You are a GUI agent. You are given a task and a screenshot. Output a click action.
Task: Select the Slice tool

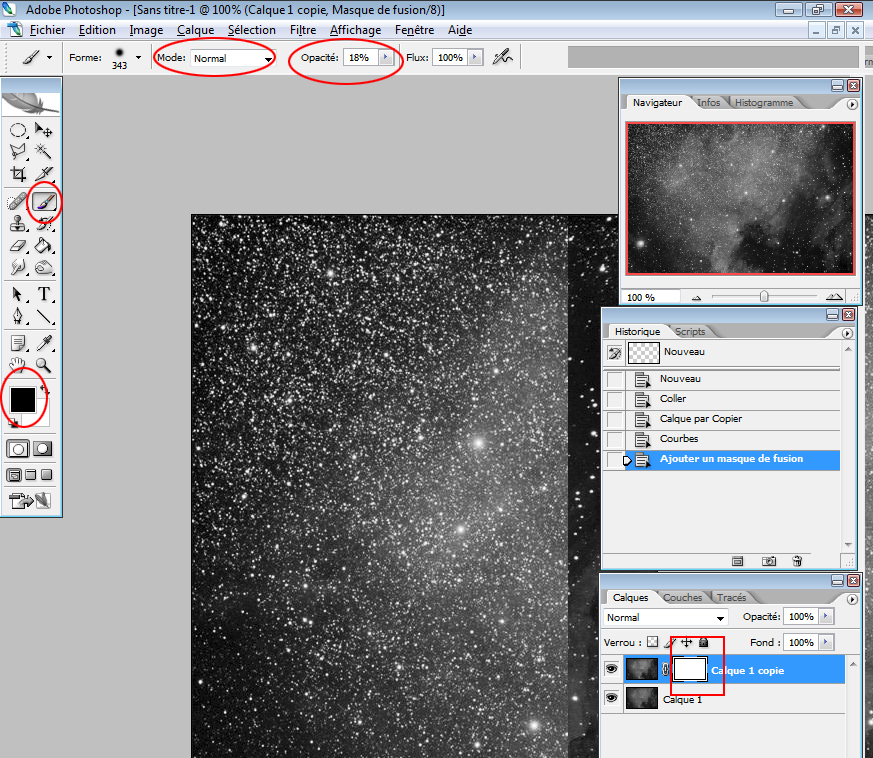(x=43, y=174)
